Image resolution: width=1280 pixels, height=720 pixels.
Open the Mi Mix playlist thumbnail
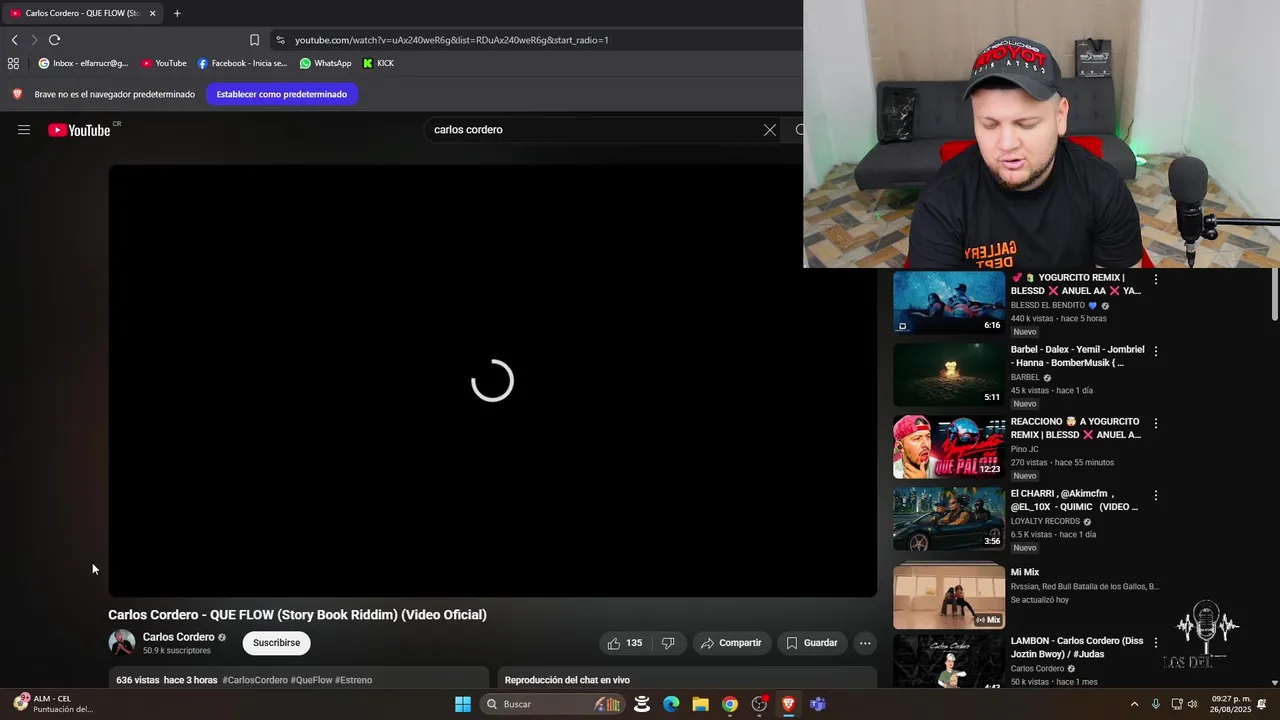pyautogui.click(x=949, y=595)
